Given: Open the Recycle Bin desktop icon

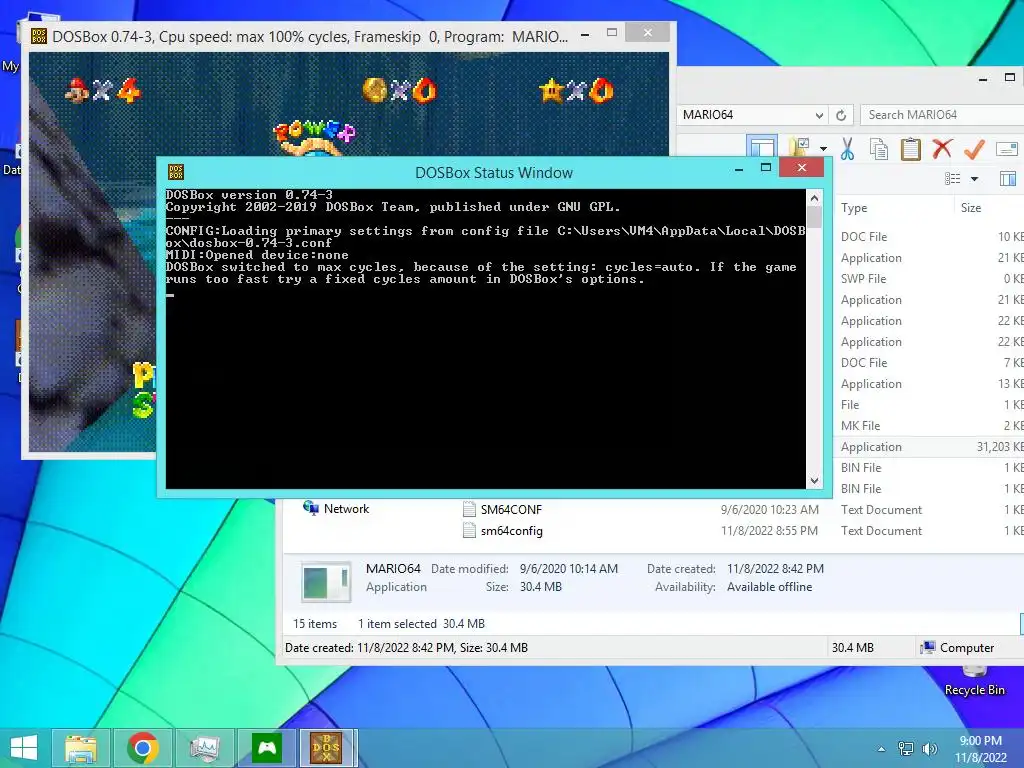Looking at the screenshot, I should [974, 680].
